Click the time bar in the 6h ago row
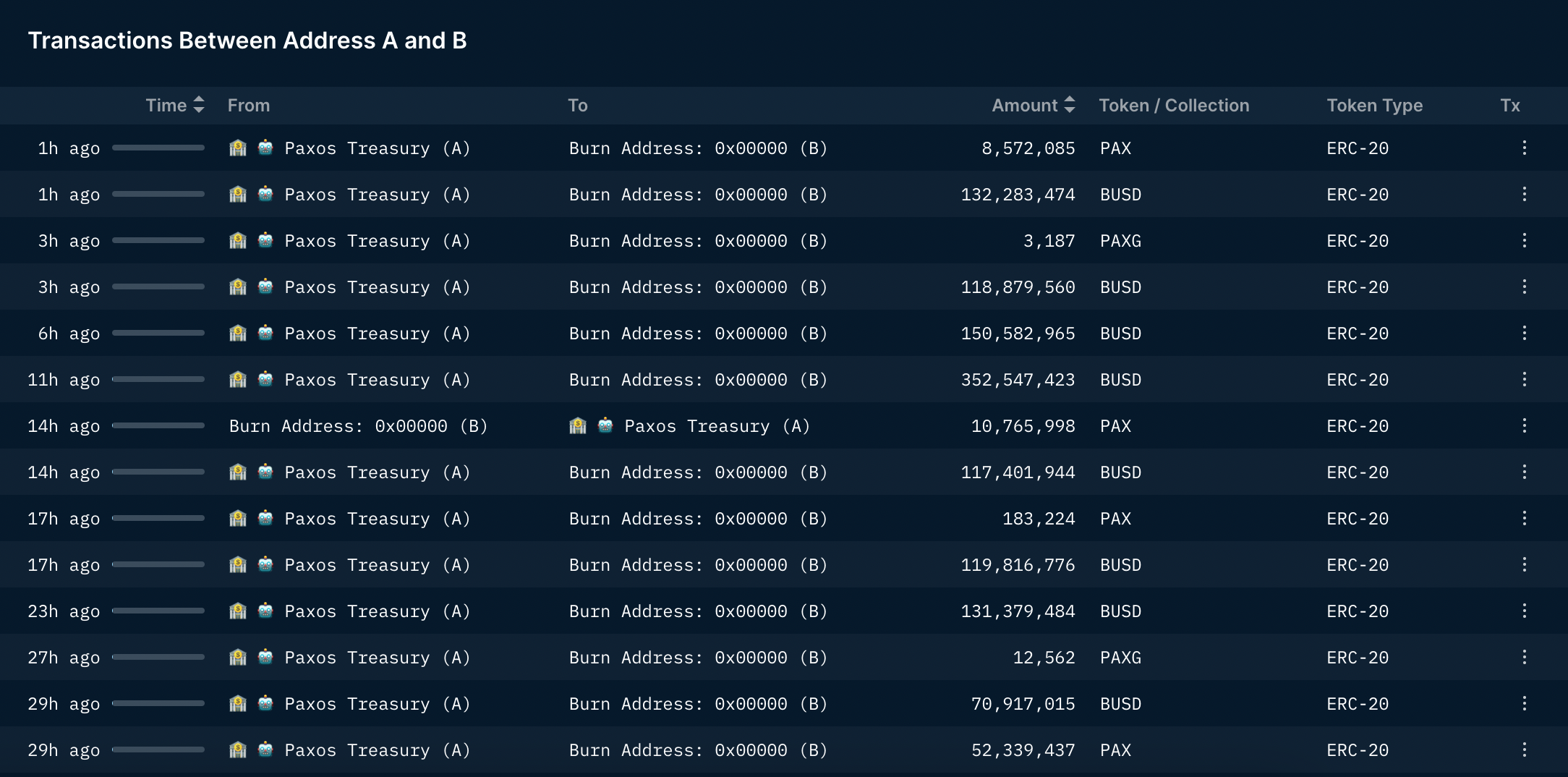 158,333
